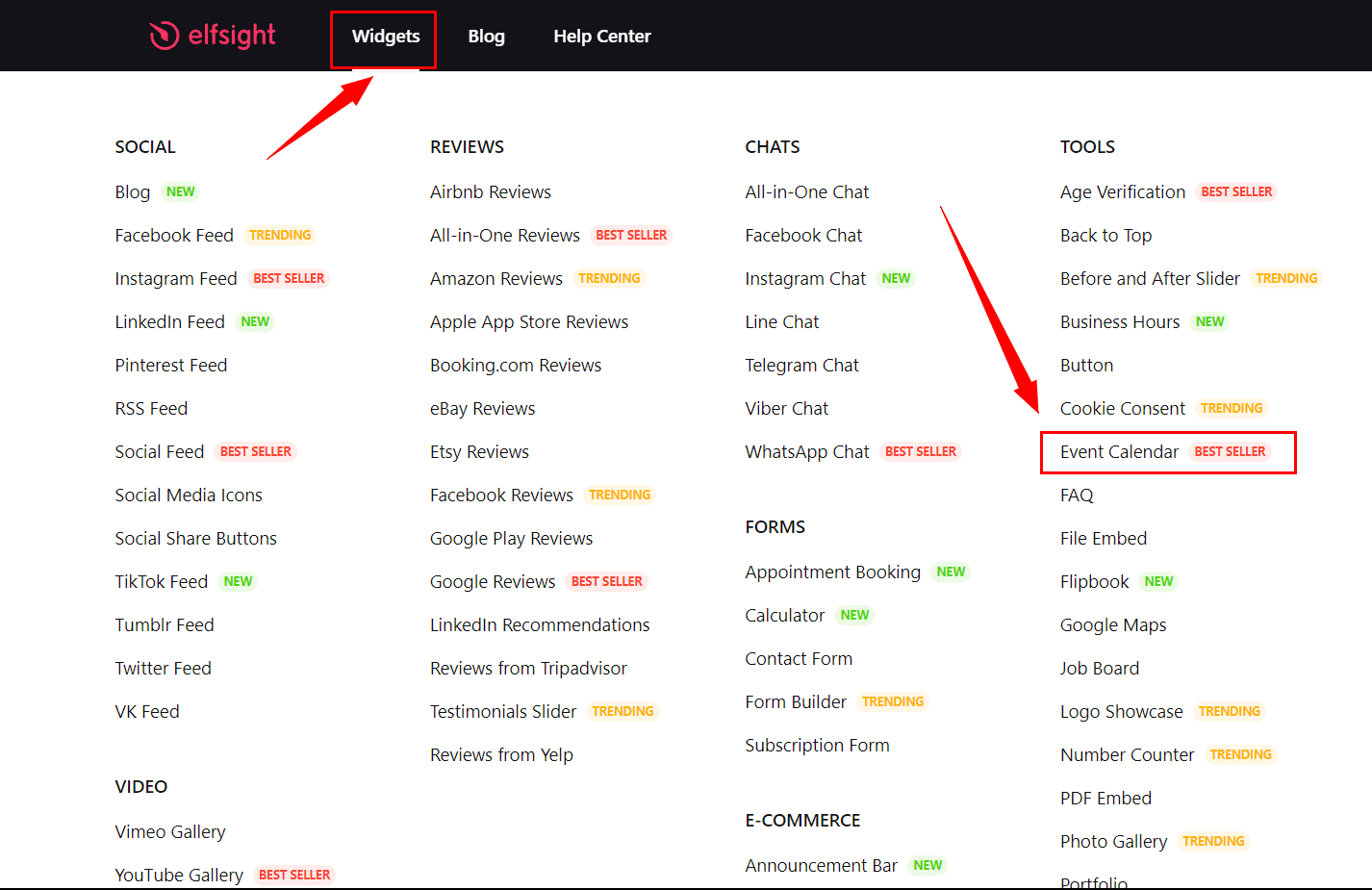Open Telegram Chat widget

(802, 366)
